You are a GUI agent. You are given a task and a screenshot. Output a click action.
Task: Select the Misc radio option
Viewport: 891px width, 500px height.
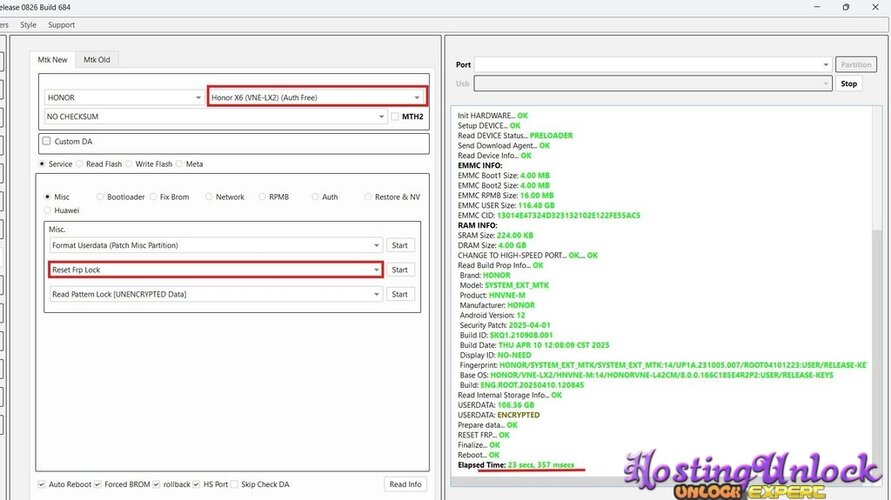48,197
